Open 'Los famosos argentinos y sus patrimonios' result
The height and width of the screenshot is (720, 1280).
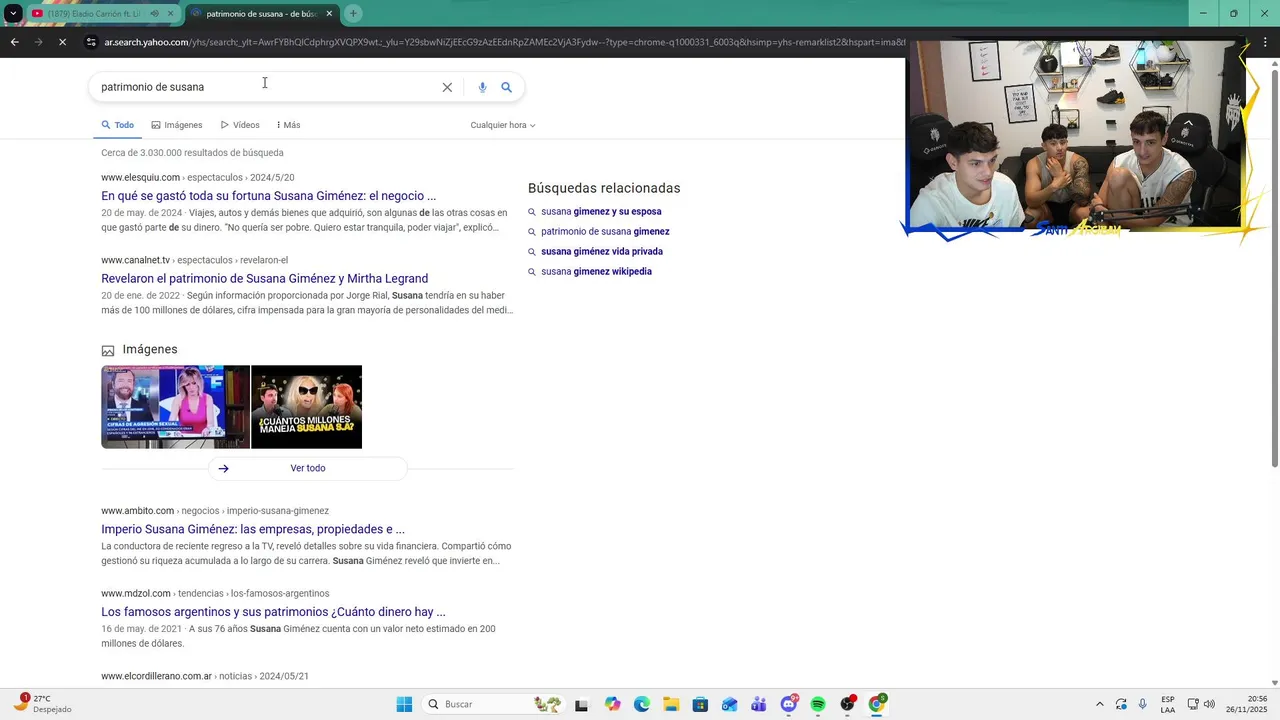click(273, 611)
